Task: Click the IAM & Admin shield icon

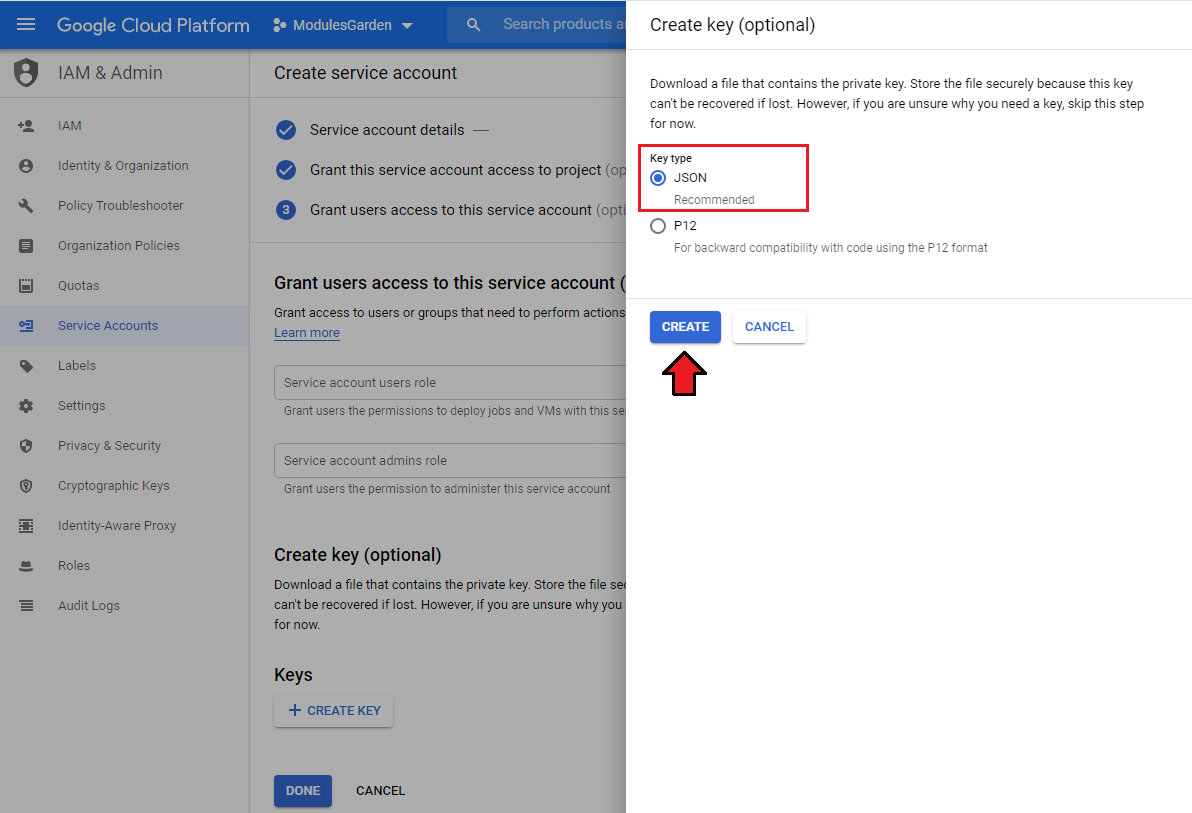Action: pyautogui.click(x=26, y=73)
